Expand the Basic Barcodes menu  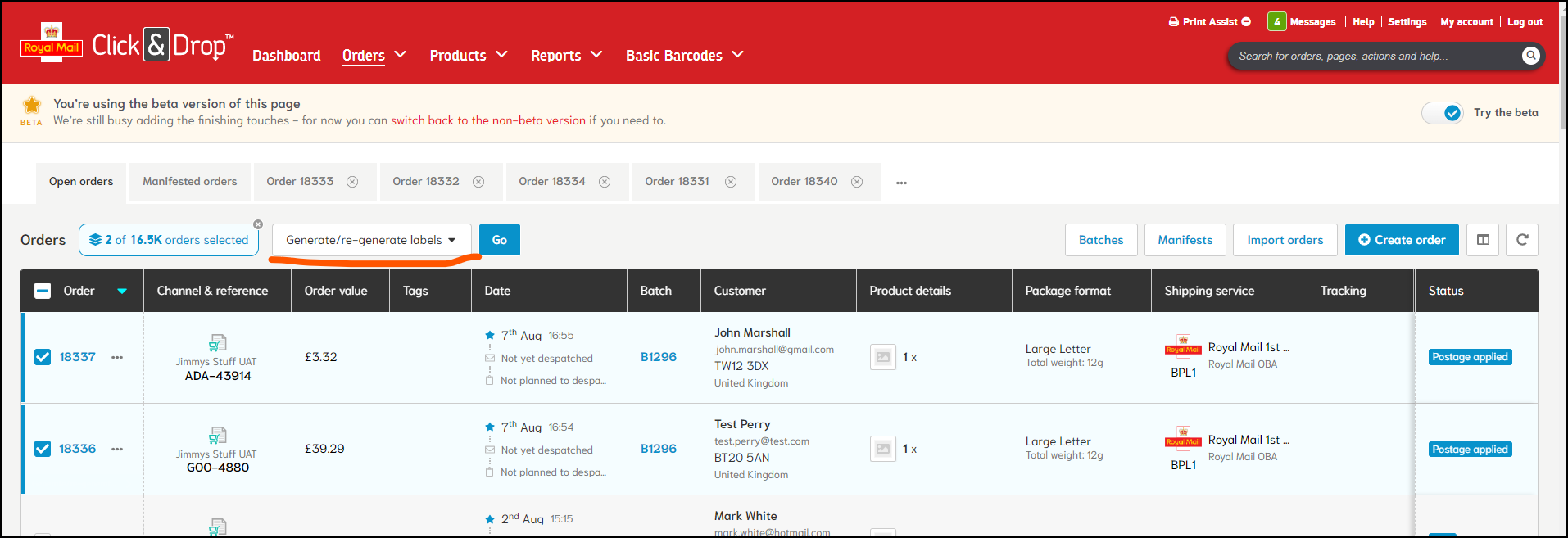[684, 55]
